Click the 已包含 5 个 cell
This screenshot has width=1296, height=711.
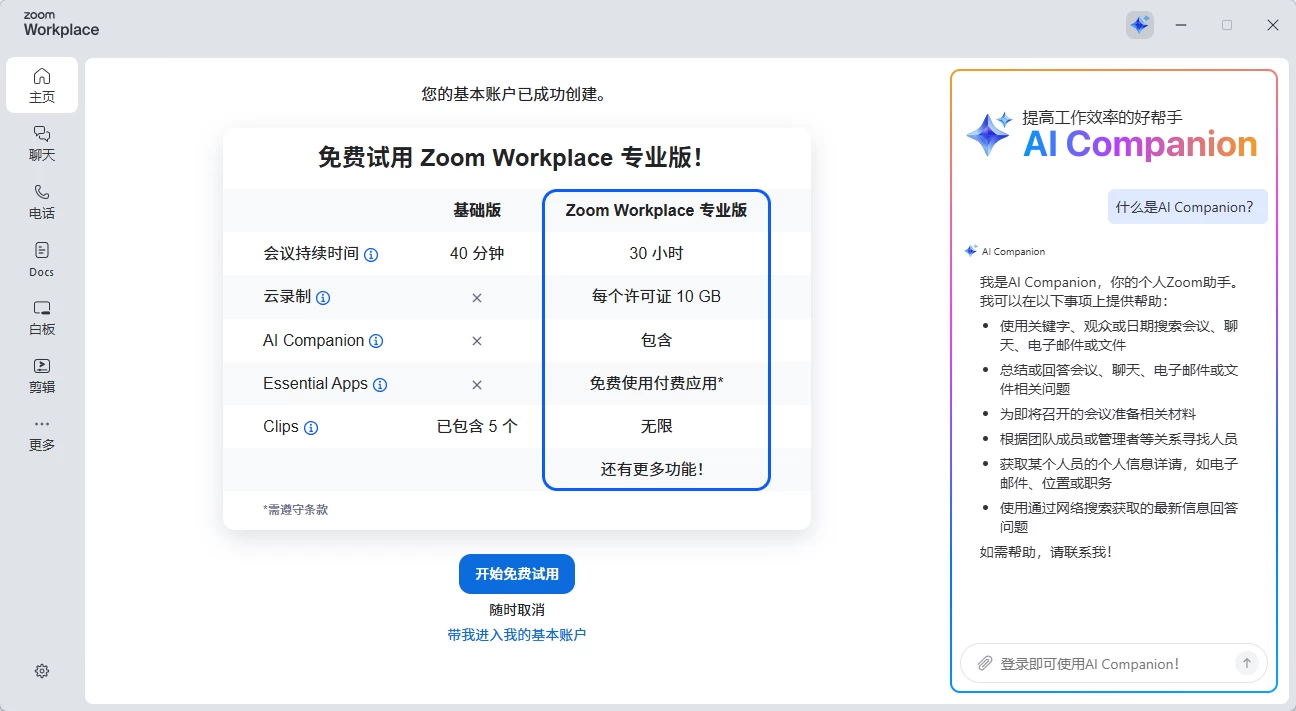(477, 426)
